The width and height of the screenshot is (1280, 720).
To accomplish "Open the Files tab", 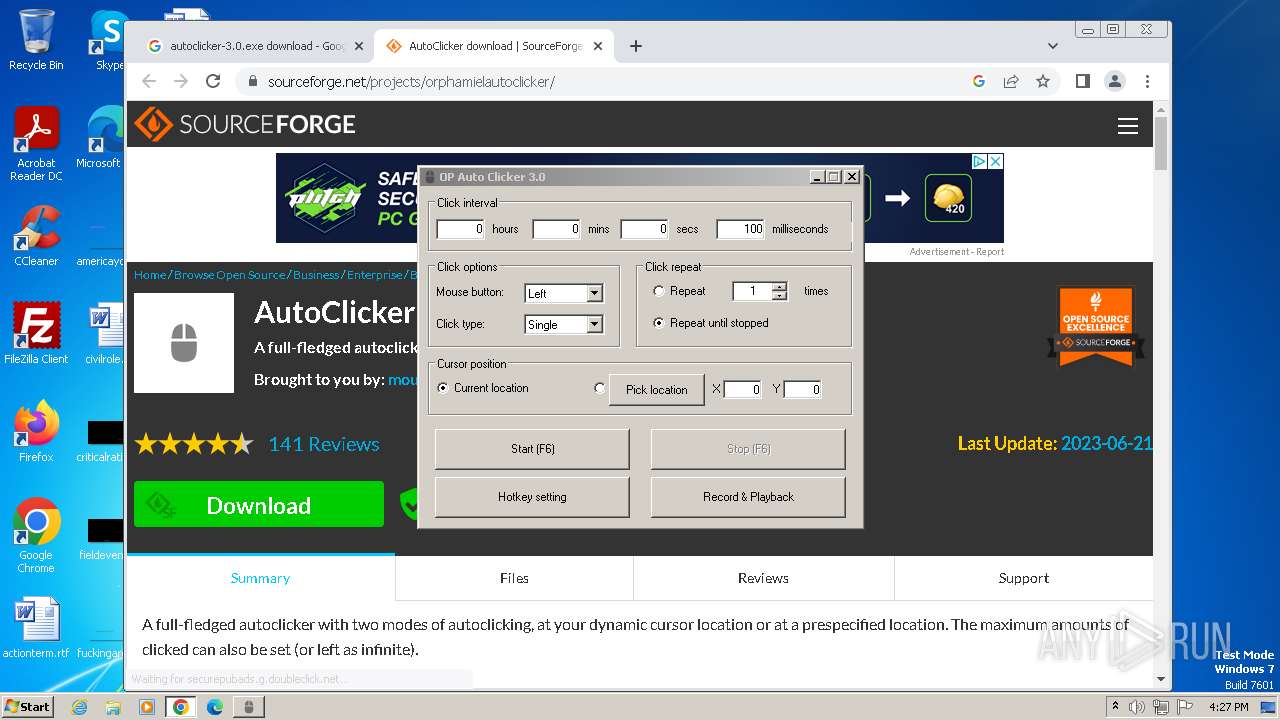I will pyautogui.click(x=514, y=578).
